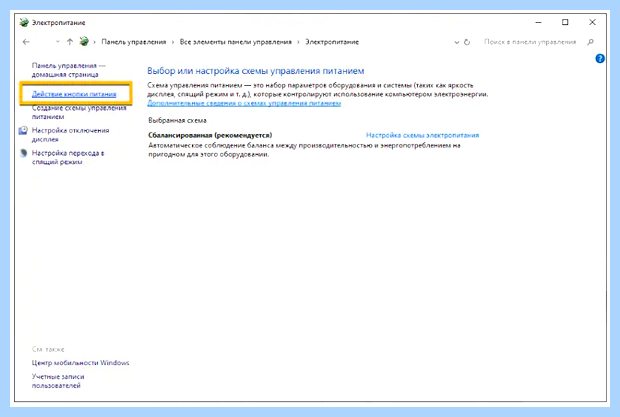
Task: Open Все элементы панели управления breadcrumb
Action: [x=236, y=42]
